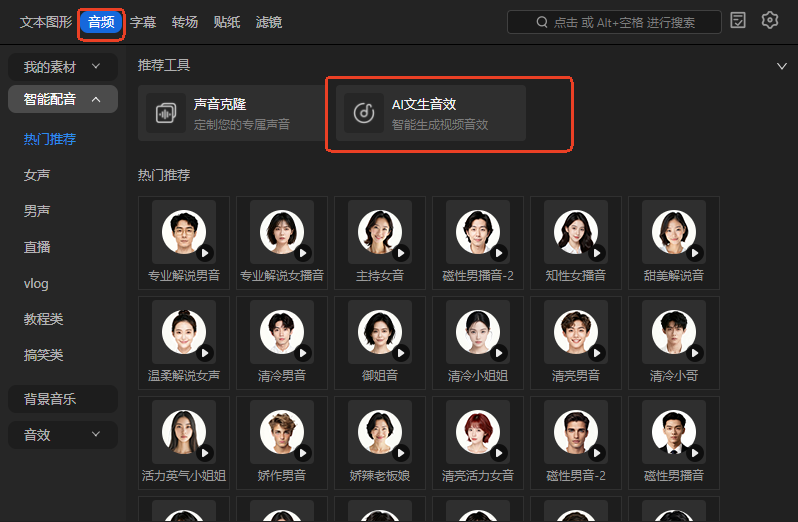Image resolution: width=798 pixels, height=522 pixels.
Task: Click the 知性女播音 label
Action: pyautogui.click(x=576, y=276)
